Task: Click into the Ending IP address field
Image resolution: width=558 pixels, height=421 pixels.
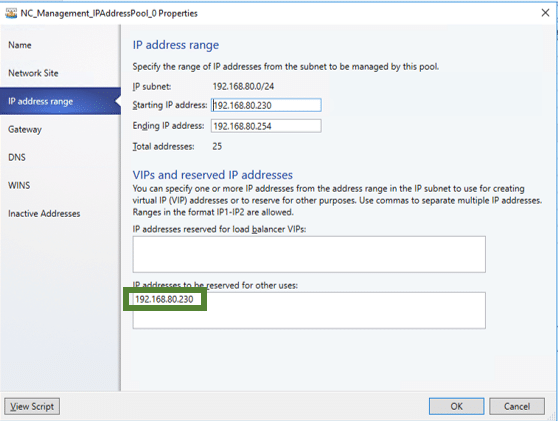Action: pyautogui.click(x=266, y=126)
